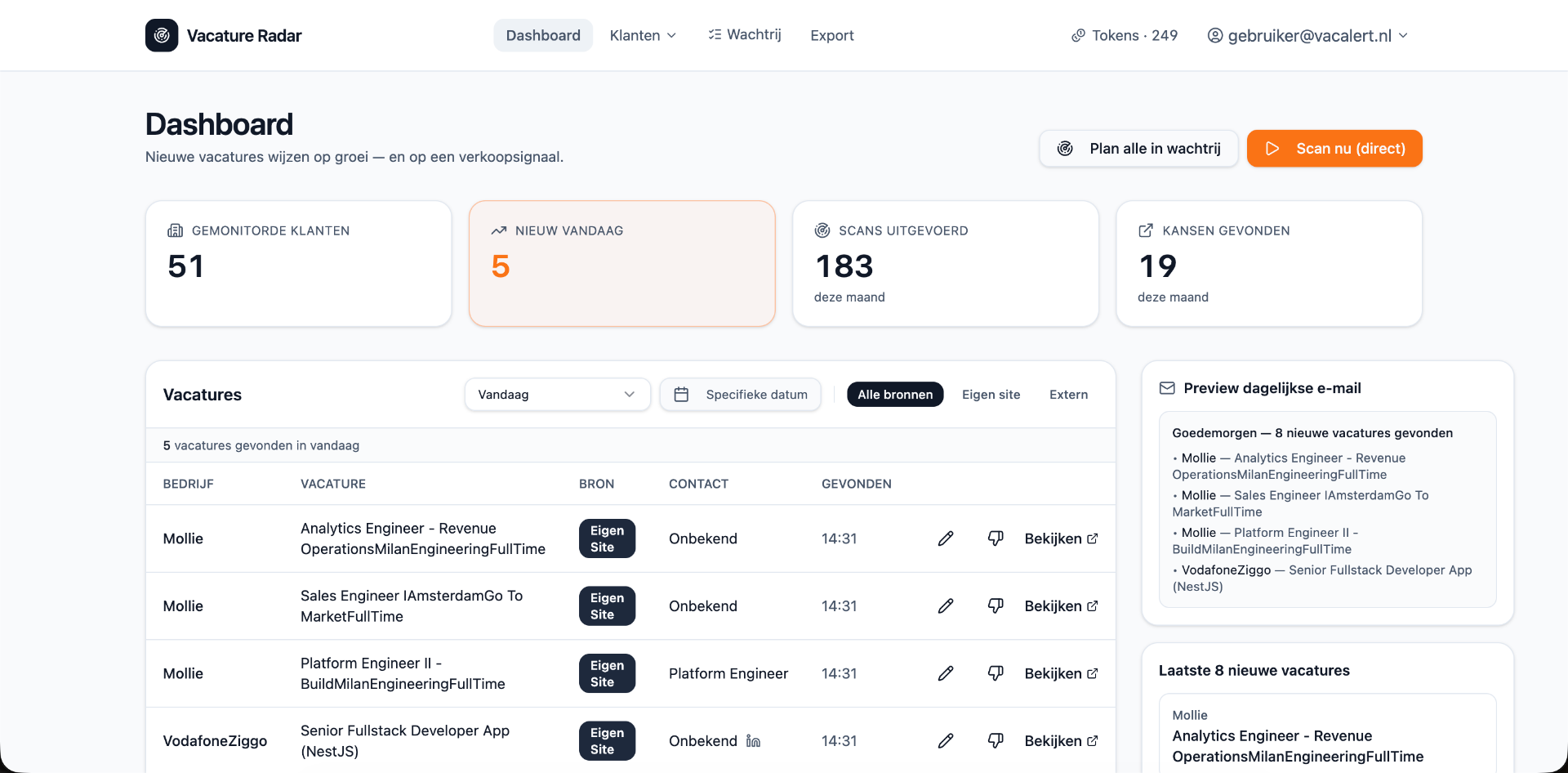This screenshot has height=773, width=1568.
Task: Click the Specifieke datum button
Action: click(741, 395)
